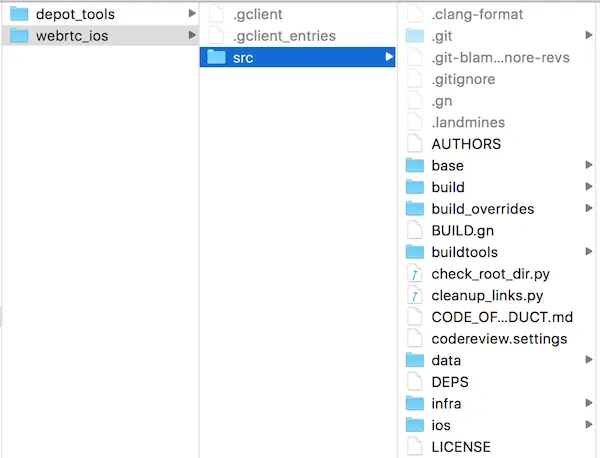
Task: Click the ios folder icon
Action: (415, 425)
